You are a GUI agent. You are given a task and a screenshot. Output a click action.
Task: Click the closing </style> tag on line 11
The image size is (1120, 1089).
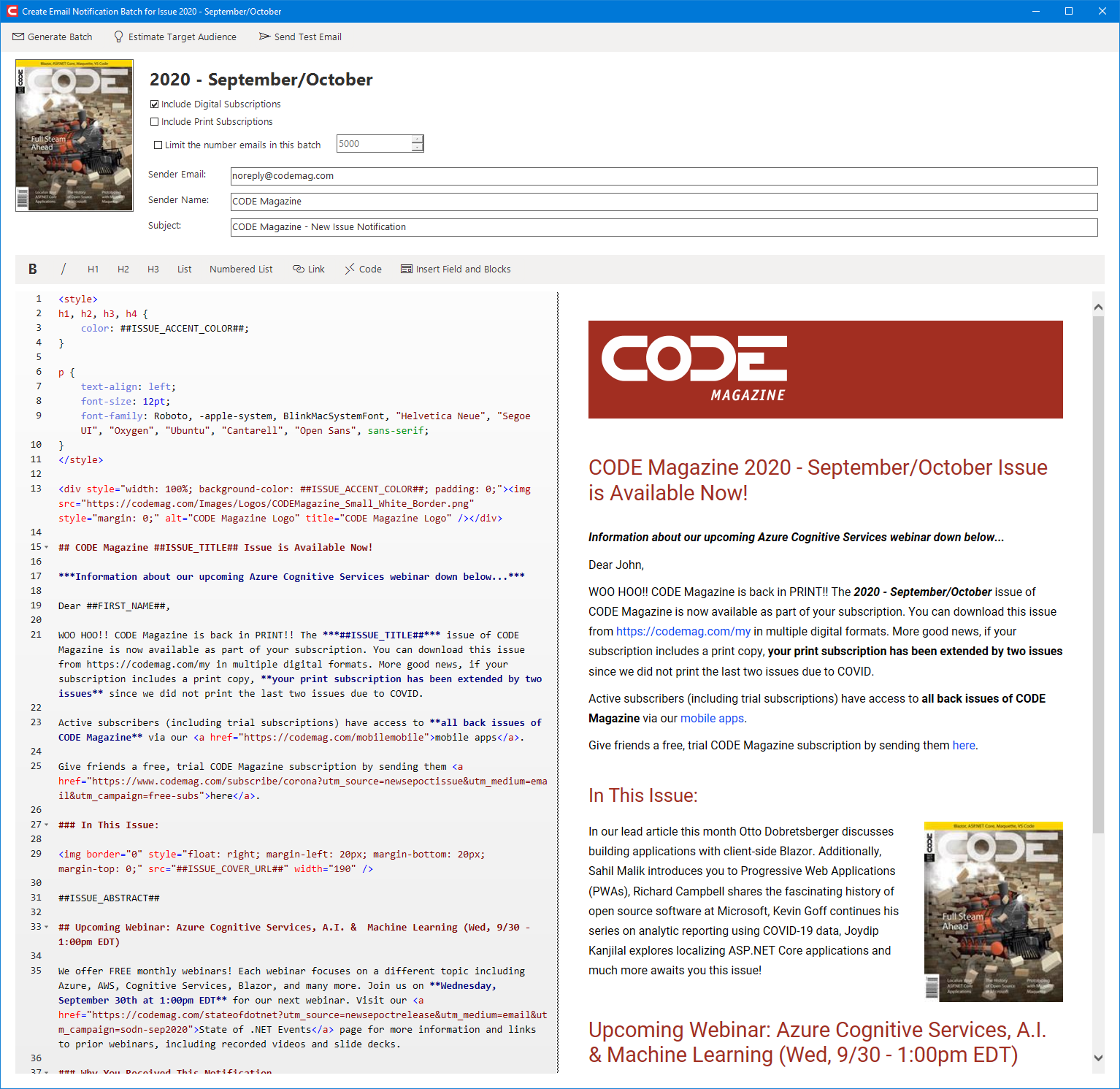pos(81,459)
